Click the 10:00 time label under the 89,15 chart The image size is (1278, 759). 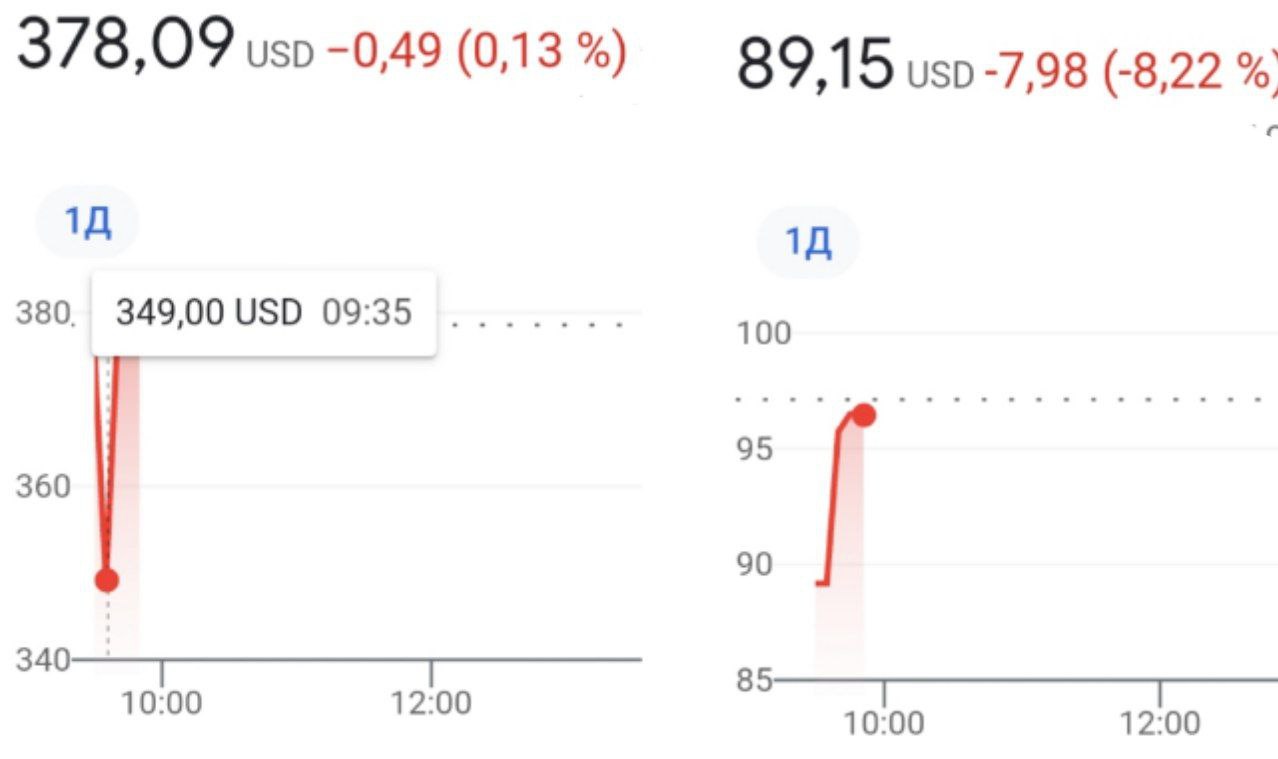click(884, 722)
